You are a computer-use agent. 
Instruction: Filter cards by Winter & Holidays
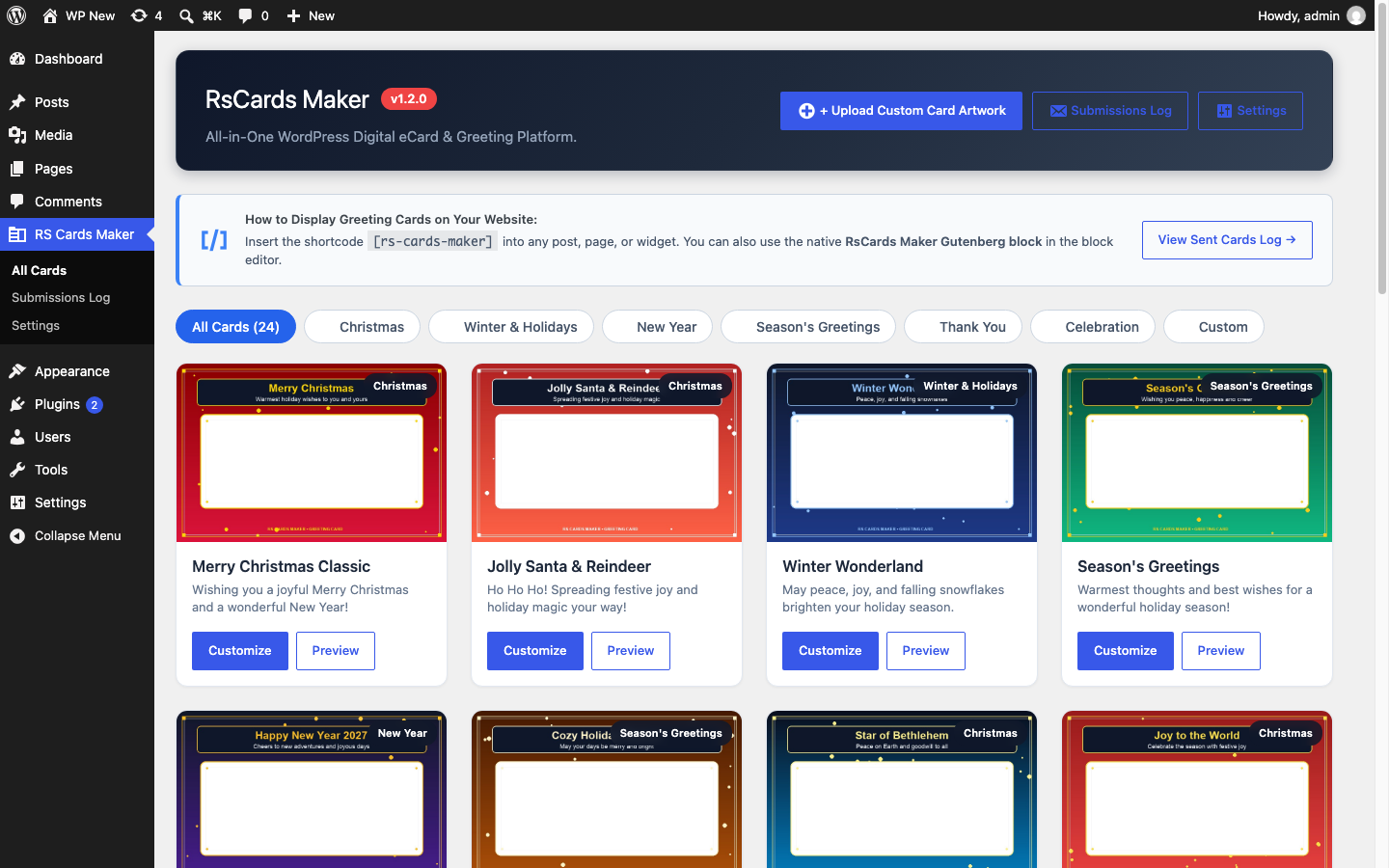[x=511, y=327]
